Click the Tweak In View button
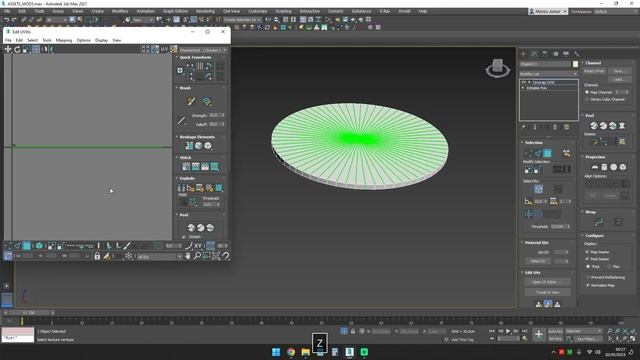The image size is (640, 360). 547,292
